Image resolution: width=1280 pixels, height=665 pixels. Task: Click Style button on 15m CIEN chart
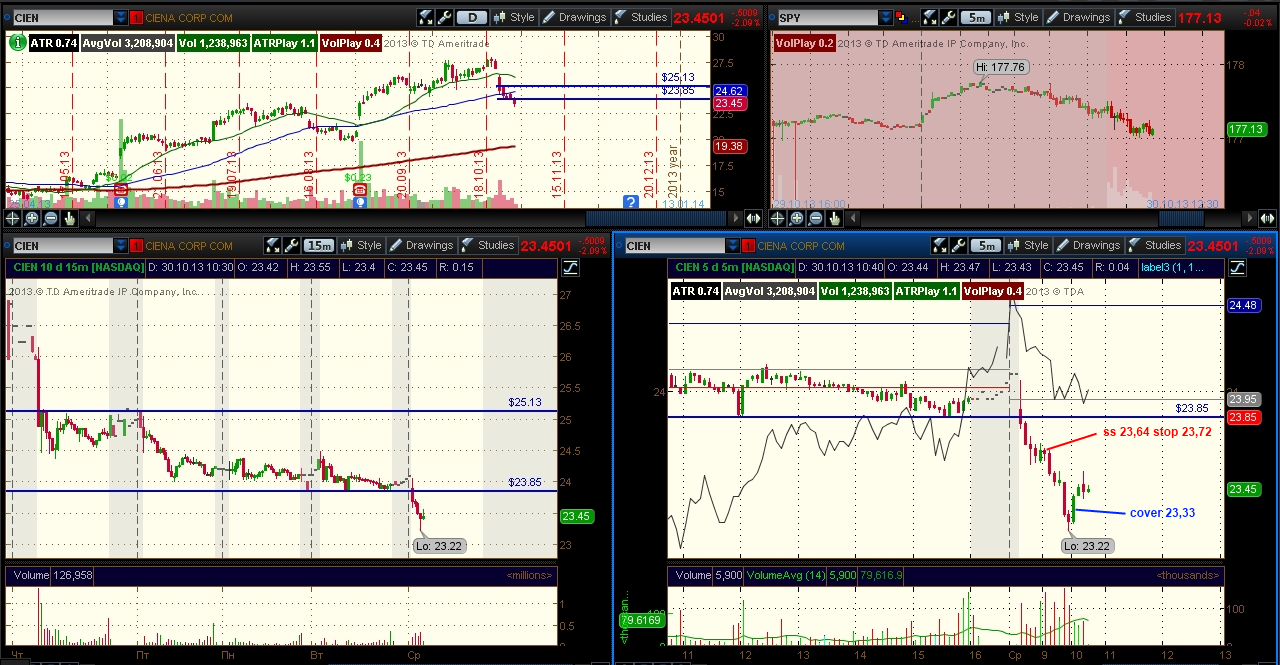click(x=360, y=245)
